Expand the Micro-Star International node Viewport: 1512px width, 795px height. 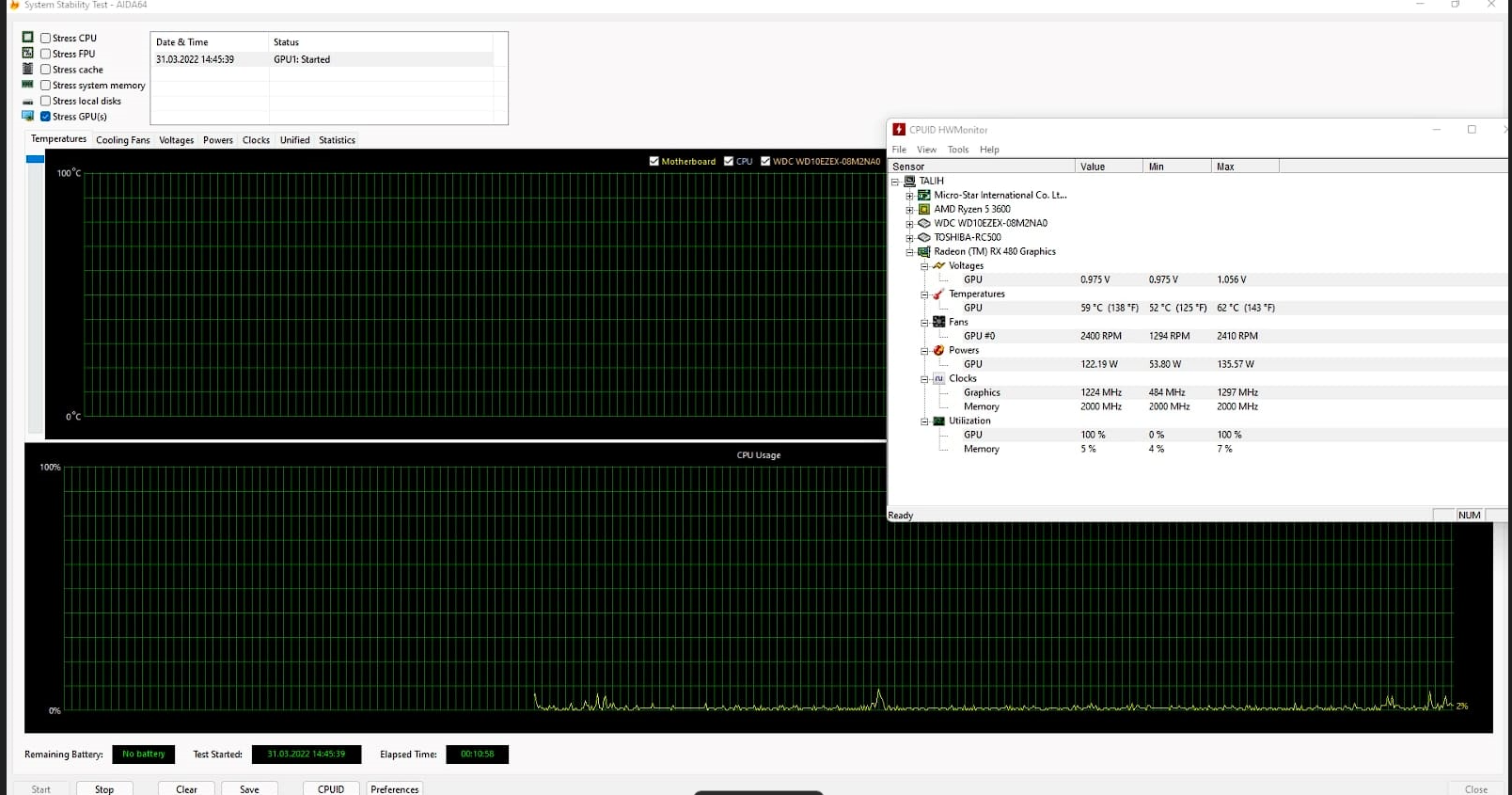[x=909, y=196]
